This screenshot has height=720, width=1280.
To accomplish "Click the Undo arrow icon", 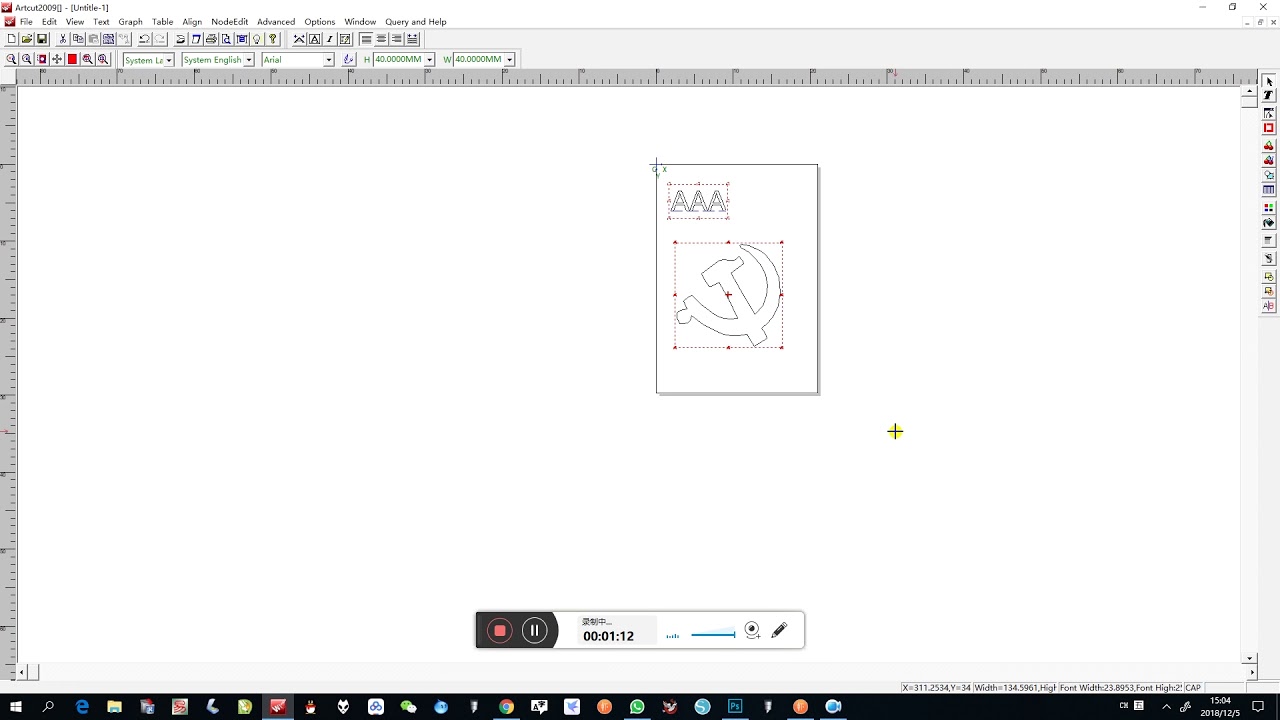I will point(144,39).
